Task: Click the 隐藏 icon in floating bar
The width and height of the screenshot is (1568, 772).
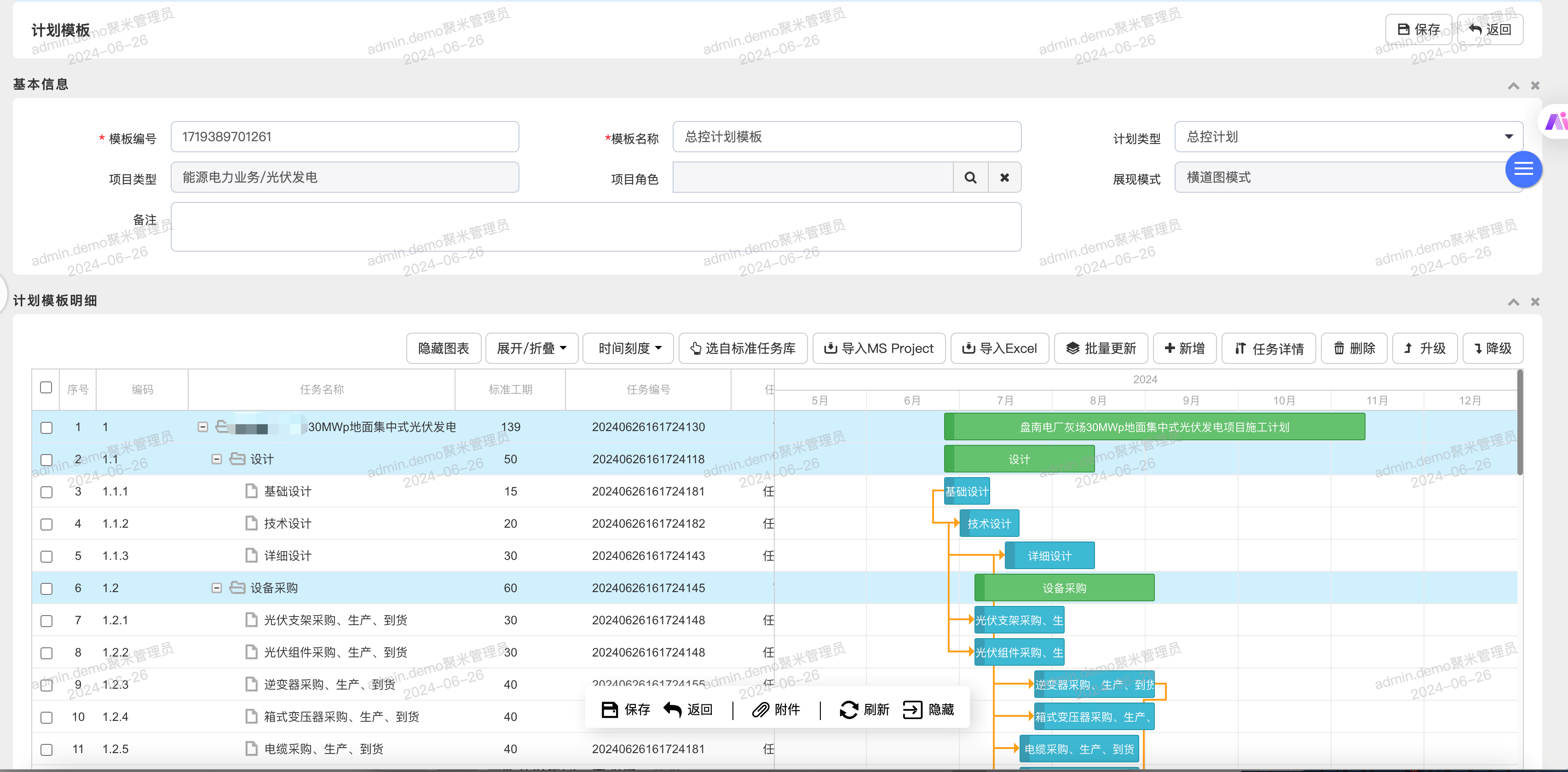Action: [x=912, y=709]
